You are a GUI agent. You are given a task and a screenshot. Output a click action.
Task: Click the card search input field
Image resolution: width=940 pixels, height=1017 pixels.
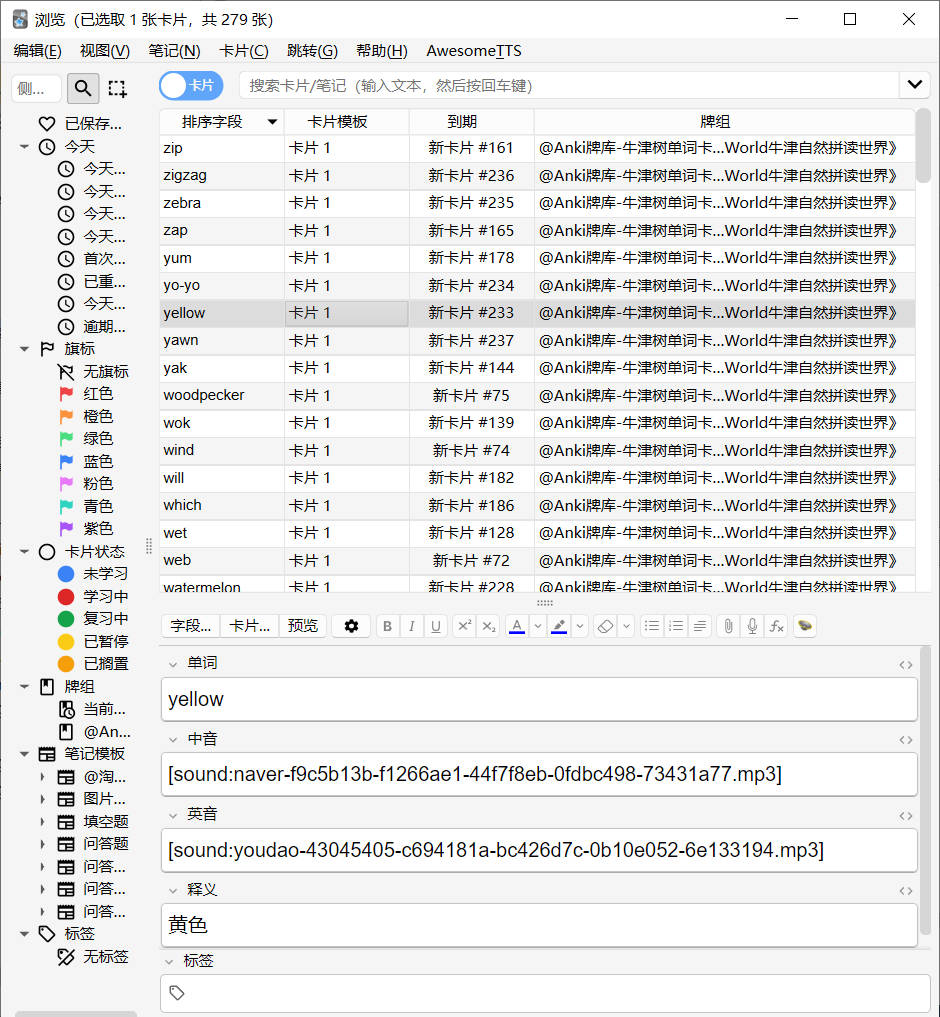[569, 86]
